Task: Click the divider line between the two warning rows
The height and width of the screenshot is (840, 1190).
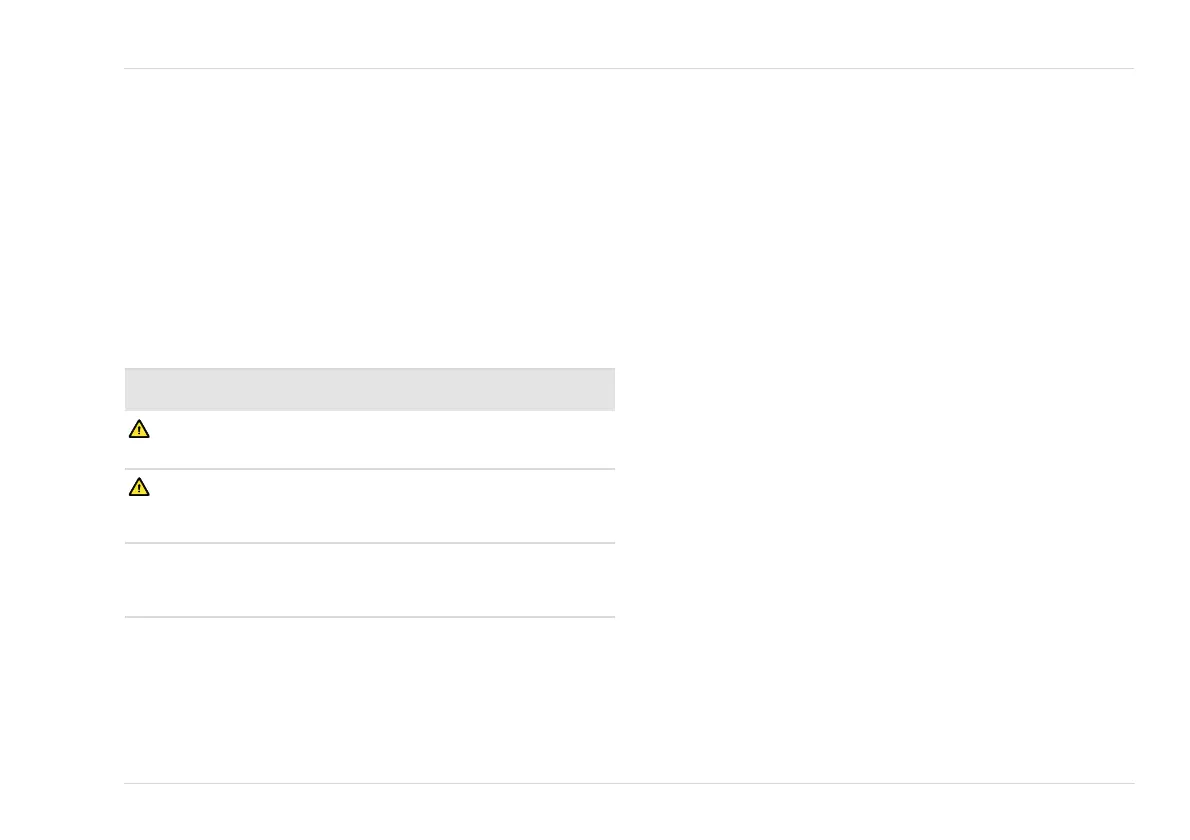Action: point(370,469)
